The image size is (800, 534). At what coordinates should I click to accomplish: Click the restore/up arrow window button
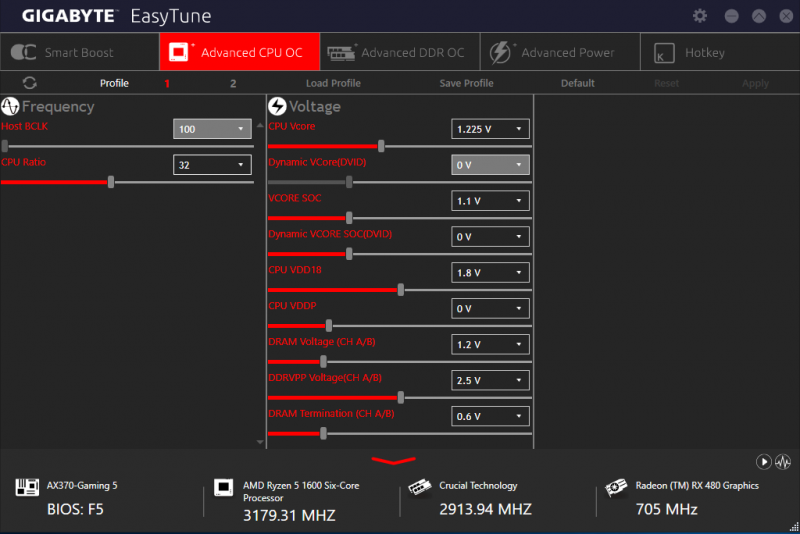(759, 16)
